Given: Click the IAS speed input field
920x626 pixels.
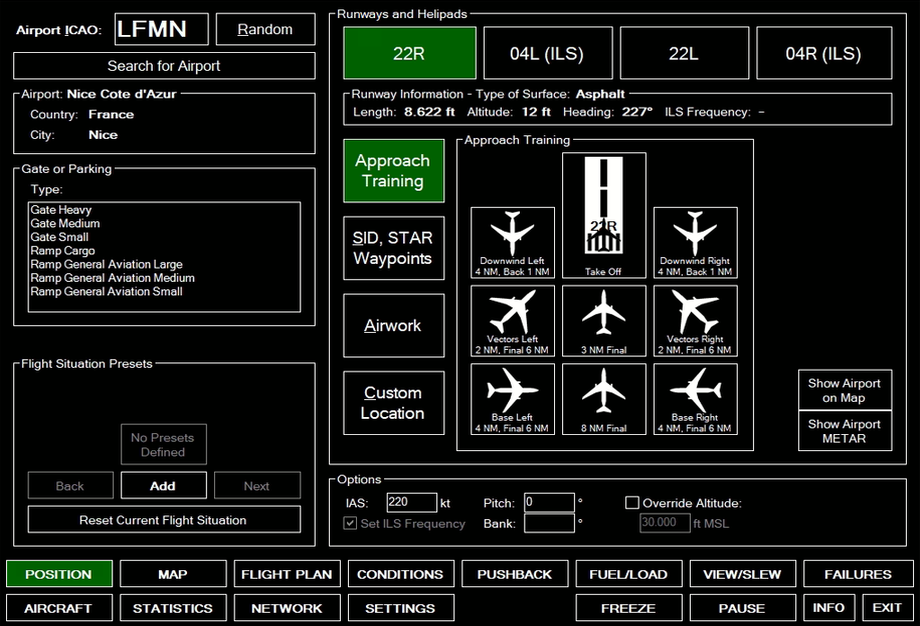Looking at the screenshot, I should 411,502.
